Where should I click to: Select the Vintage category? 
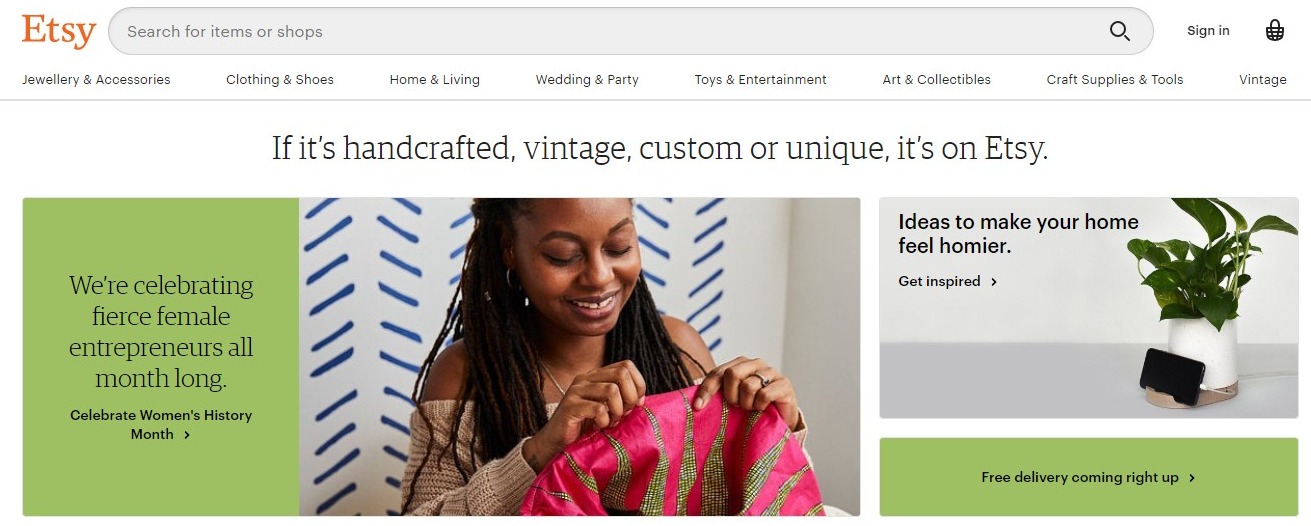1263,80
